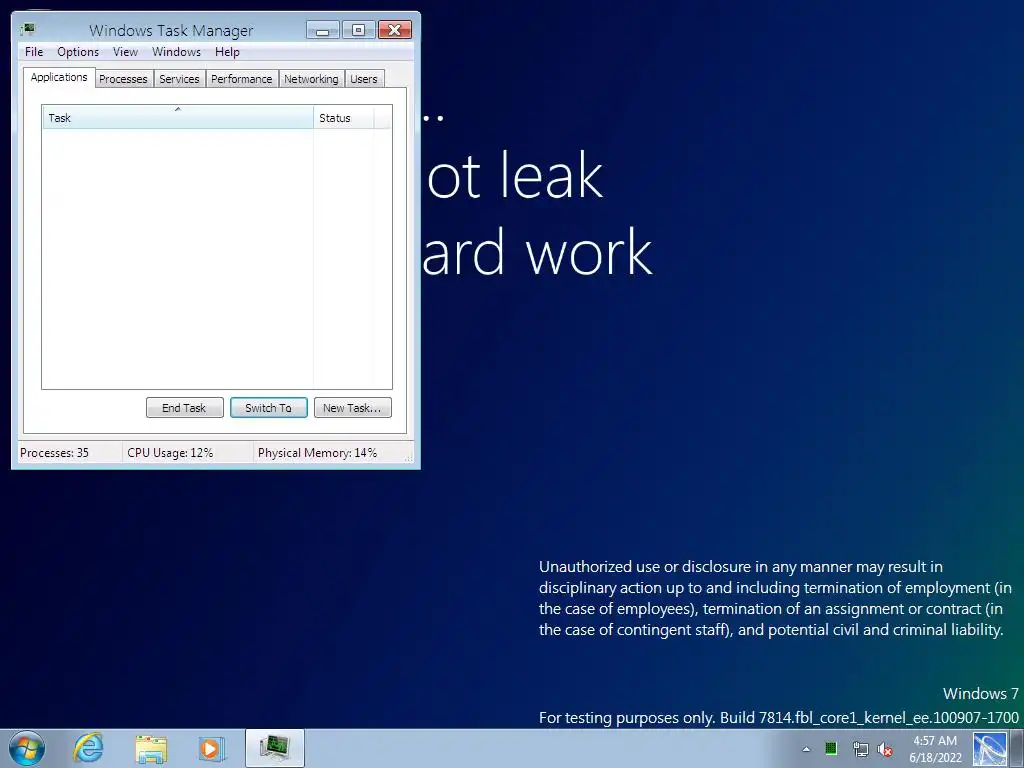This screenshot has width=1024, height=768.
Task: Open the Windows menu
Action: (176, 52)
